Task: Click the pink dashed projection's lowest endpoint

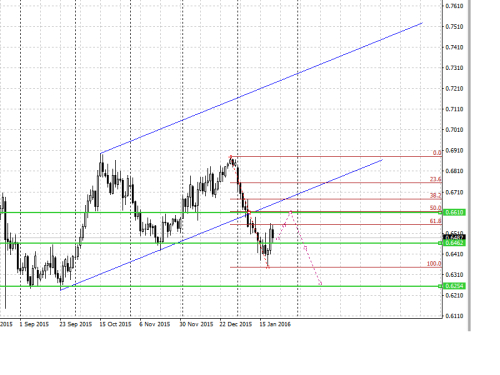Action: [321, 284]
